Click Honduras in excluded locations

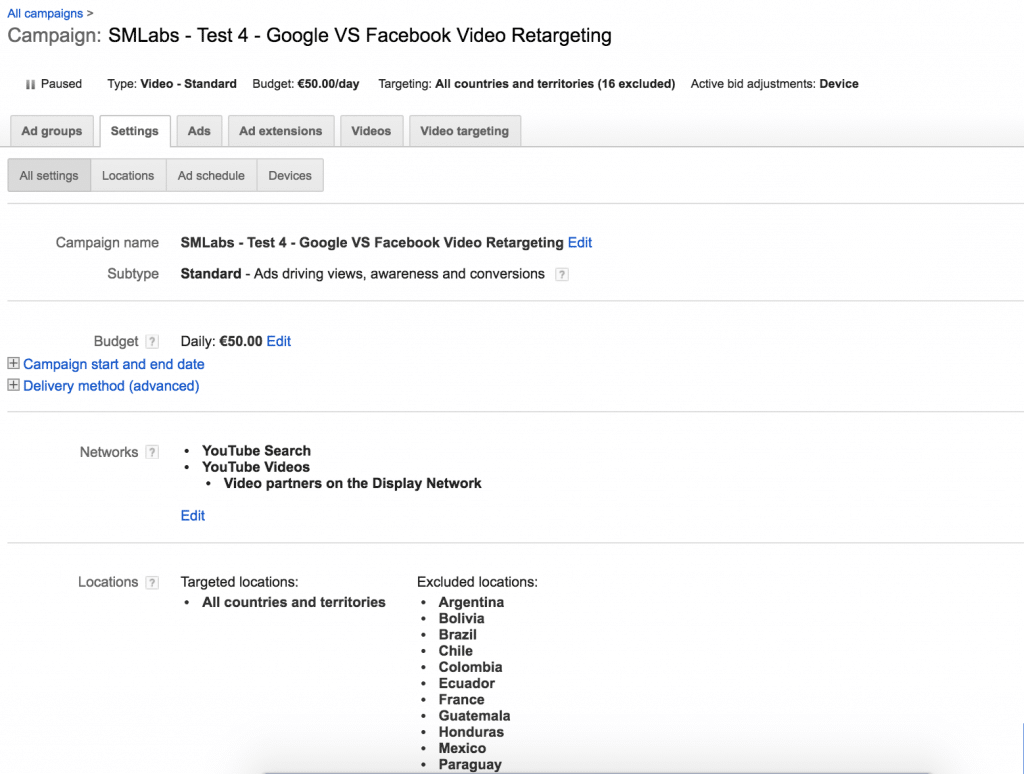tap(472, 732)
